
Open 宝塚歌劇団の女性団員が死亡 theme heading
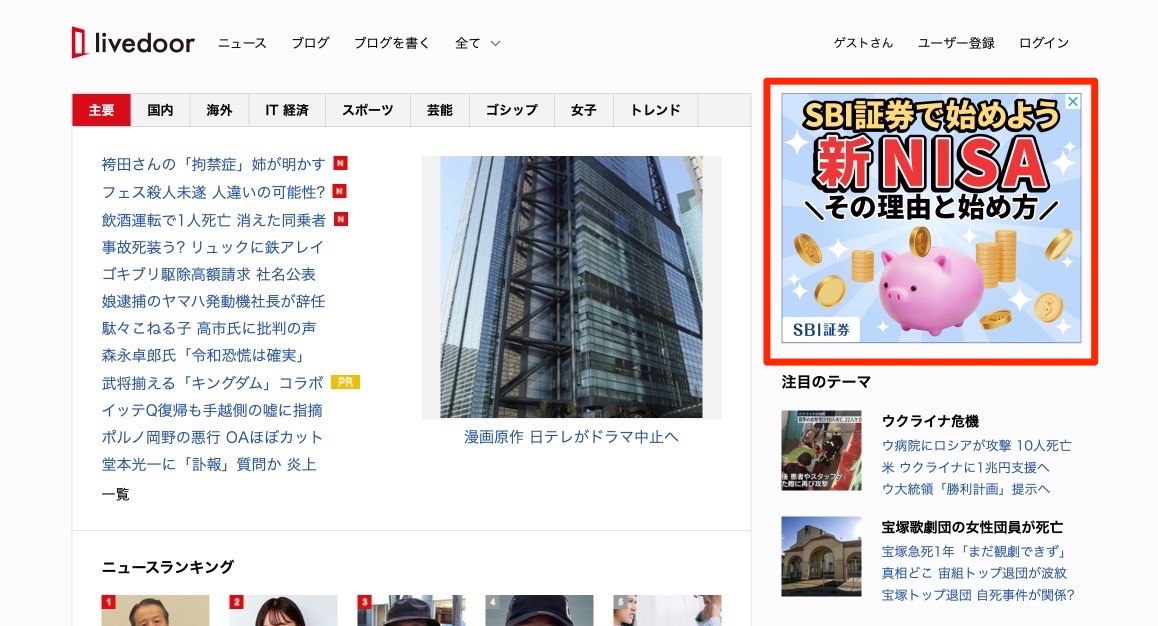coord(972,527)
